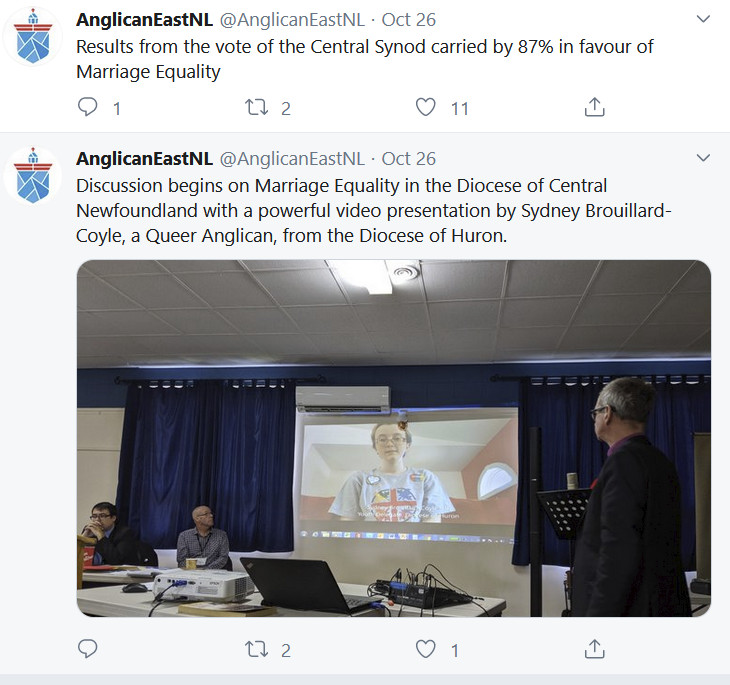This screenshot has width=730, height=685.
Task: Retweet the Diocese of Central Newfoundland discussion tweet
Action: coord(257,649)
